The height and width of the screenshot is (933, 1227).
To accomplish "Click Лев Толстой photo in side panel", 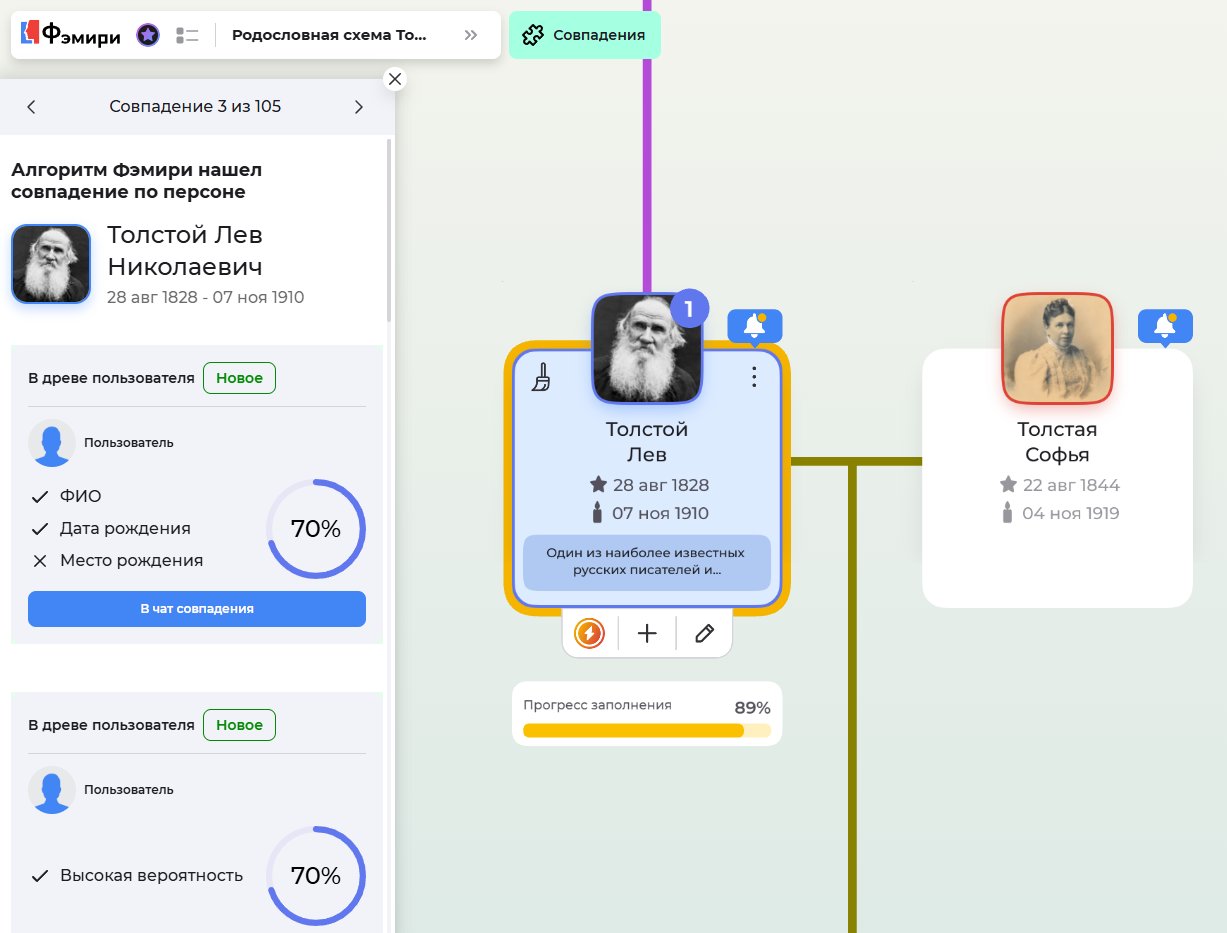I will pyautogui.click(x=51, y=264).
